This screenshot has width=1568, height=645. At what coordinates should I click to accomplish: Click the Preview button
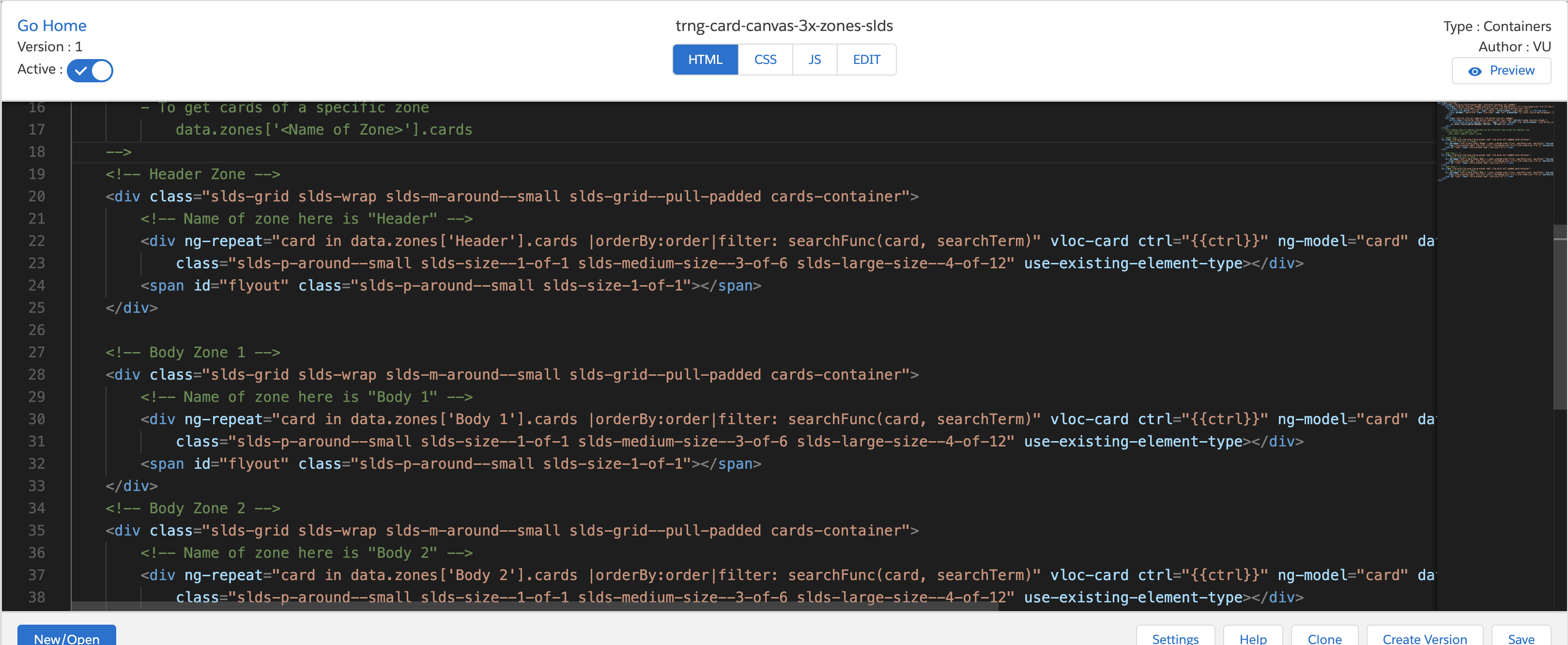[x=1501, y=71]
